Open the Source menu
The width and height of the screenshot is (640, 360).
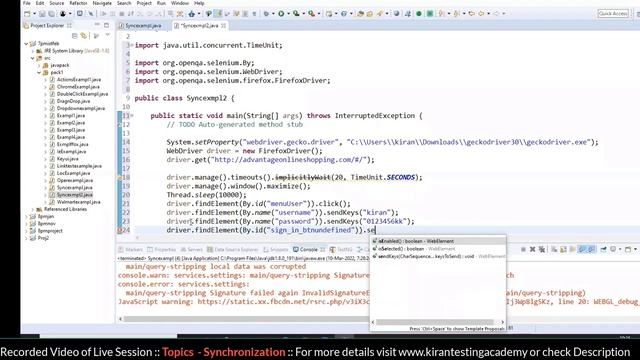[x=57, y=3]
